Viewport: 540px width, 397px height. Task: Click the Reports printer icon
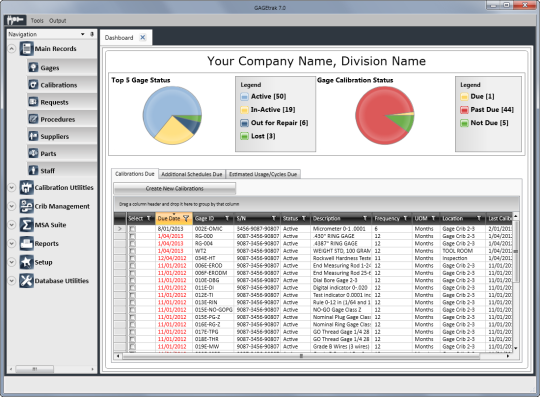[x=27, y=243]
